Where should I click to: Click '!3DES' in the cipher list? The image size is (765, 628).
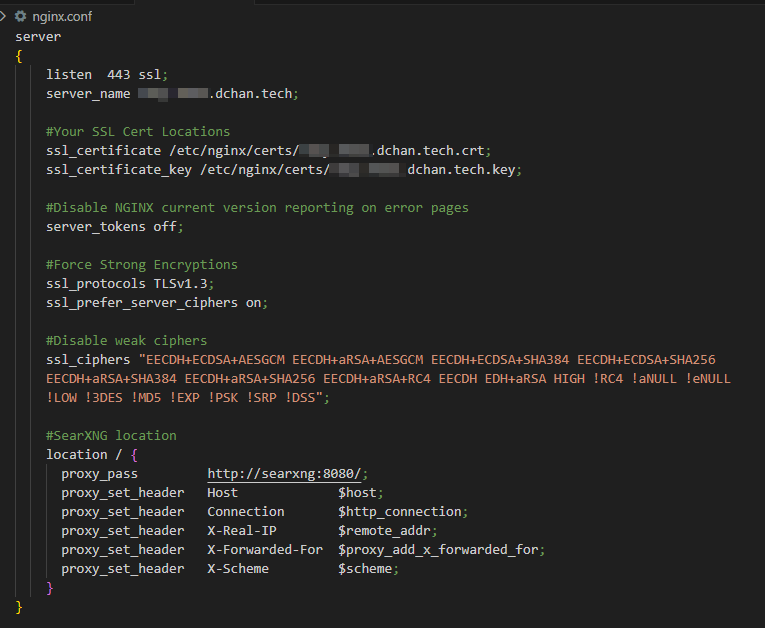click(103, 398)
